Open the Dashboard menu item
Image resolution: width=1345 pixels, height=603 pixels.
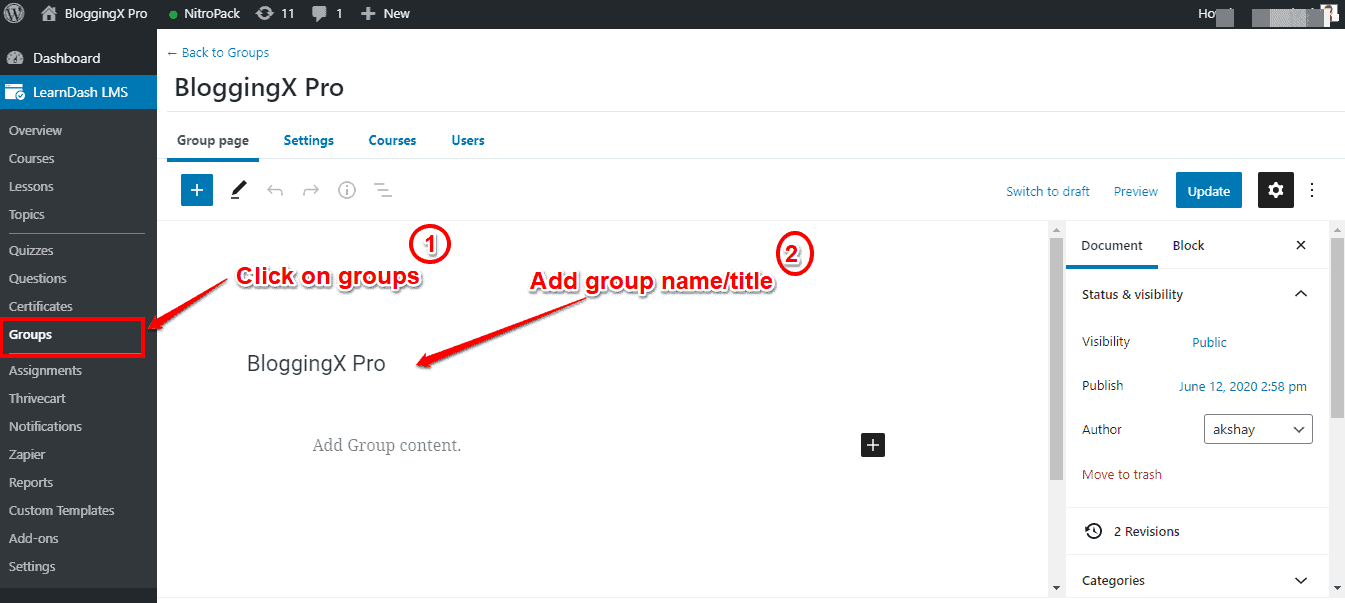pyautogui.click(x=66, y=58)
